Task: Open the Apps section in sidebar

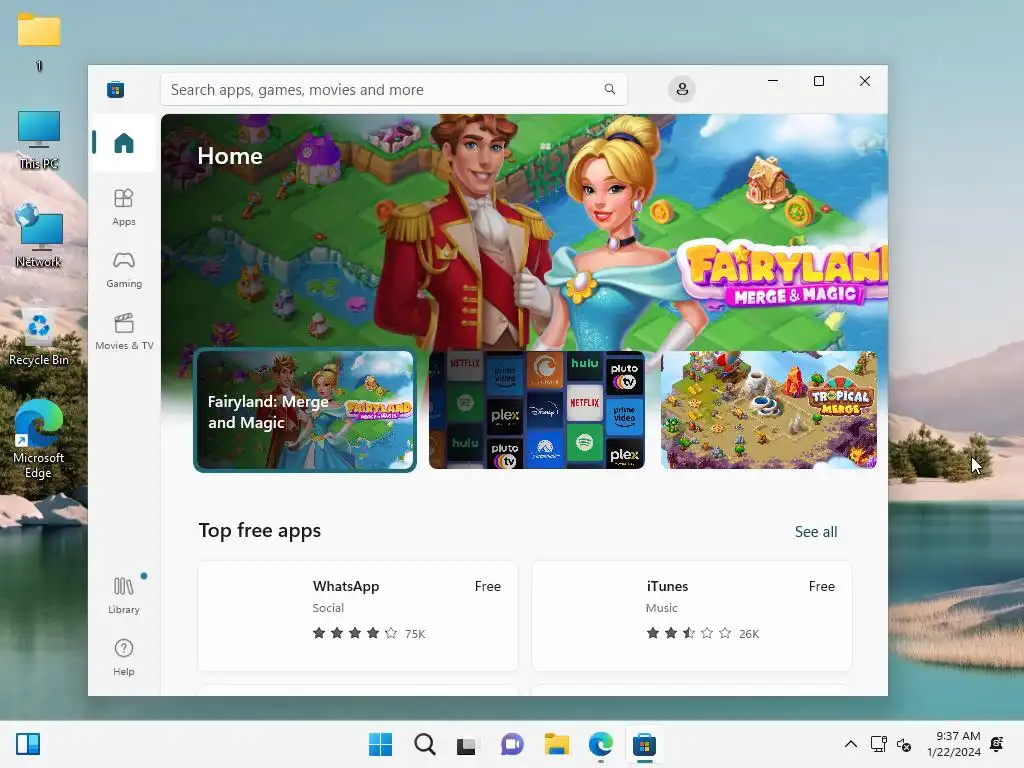Action: (x=123, y=207)
